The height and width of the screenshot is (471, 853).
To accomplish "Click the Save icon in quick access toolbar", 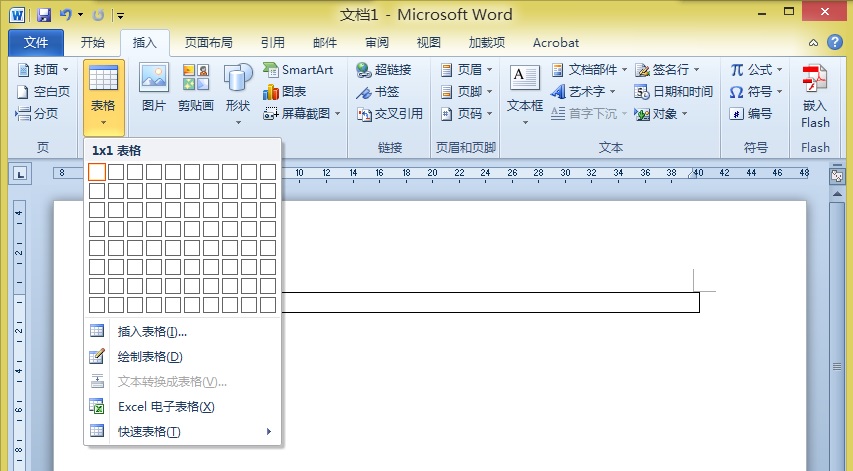I will point(44,16).
